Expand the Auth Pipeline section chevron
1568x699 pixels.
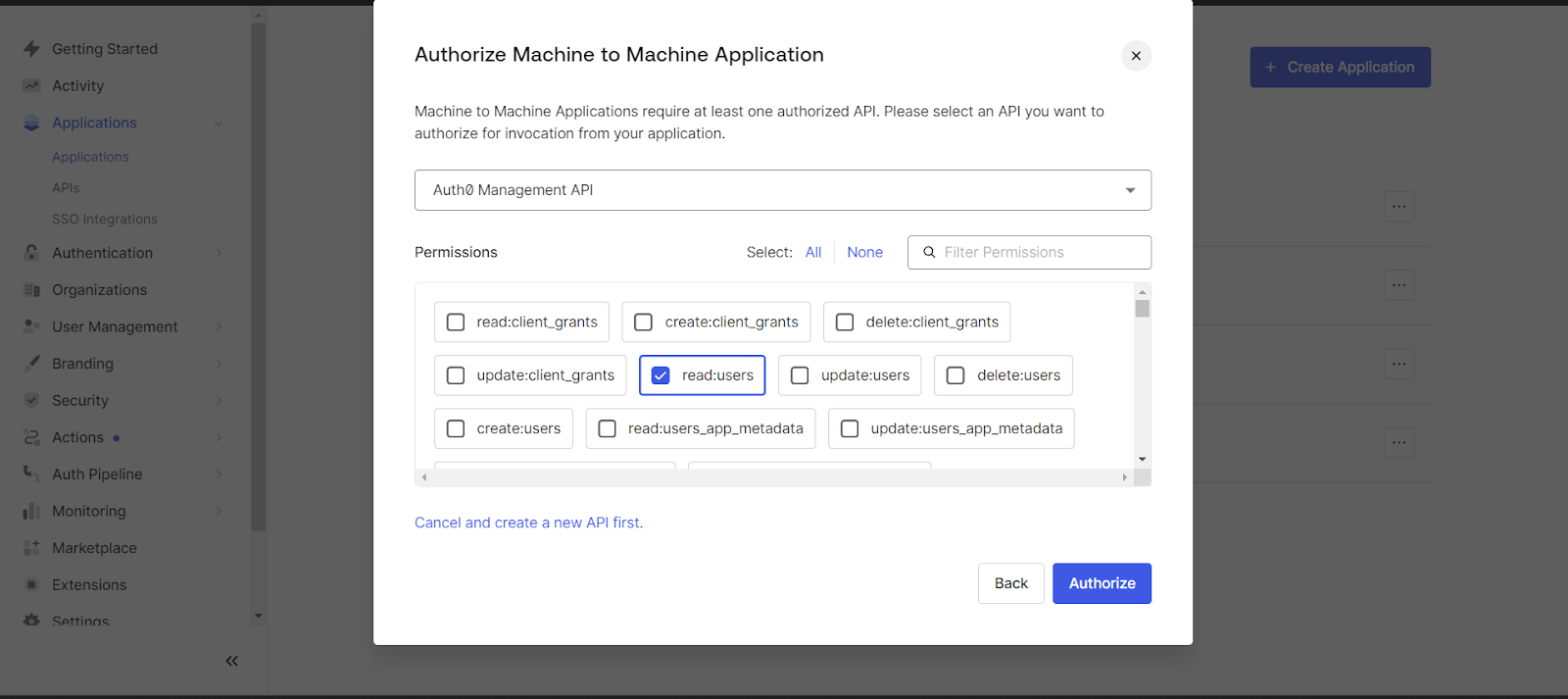[219, 474]
